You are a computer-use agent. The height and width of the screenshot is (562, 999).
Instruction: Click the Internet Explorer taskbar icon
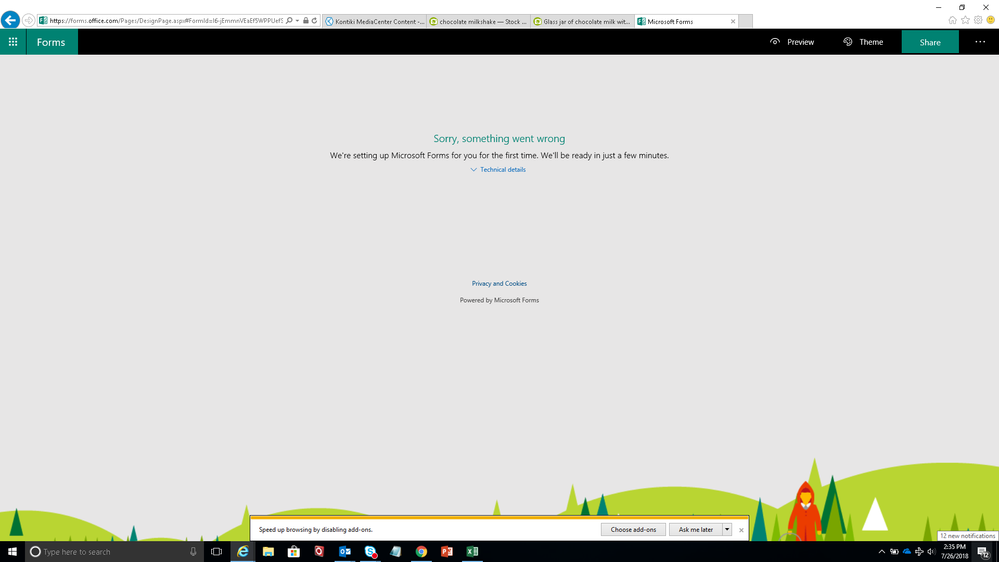(243, 552)
